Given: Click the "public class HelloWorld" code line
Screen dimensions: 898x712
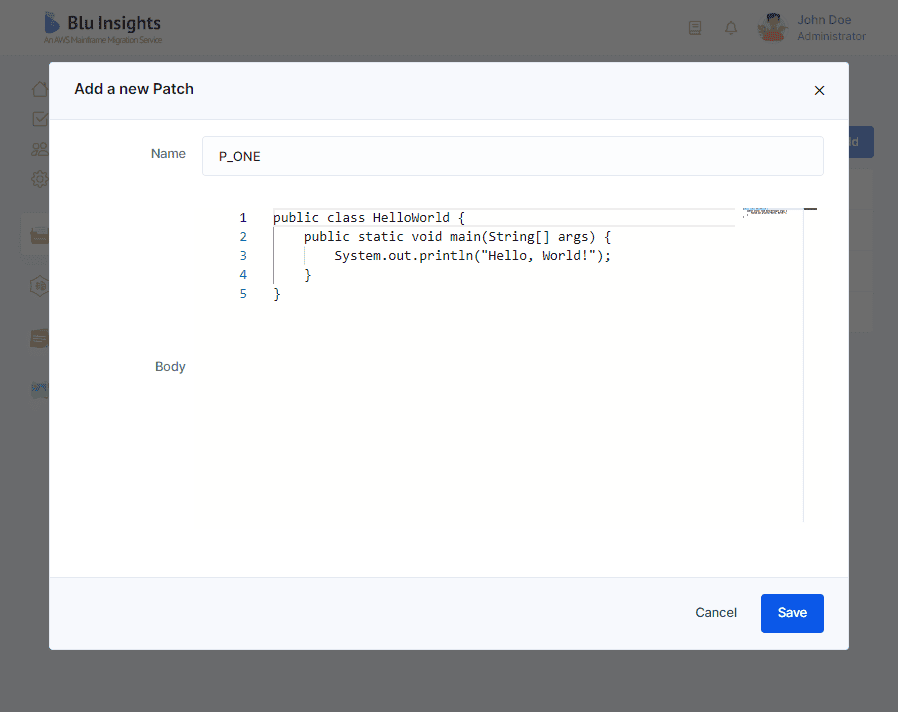Looking at the screenshot, I should click(x=368, y=218).
